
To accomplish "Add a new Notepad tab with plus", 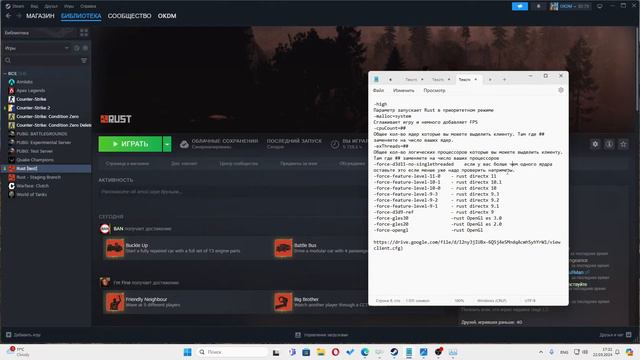I will [504, 80].
